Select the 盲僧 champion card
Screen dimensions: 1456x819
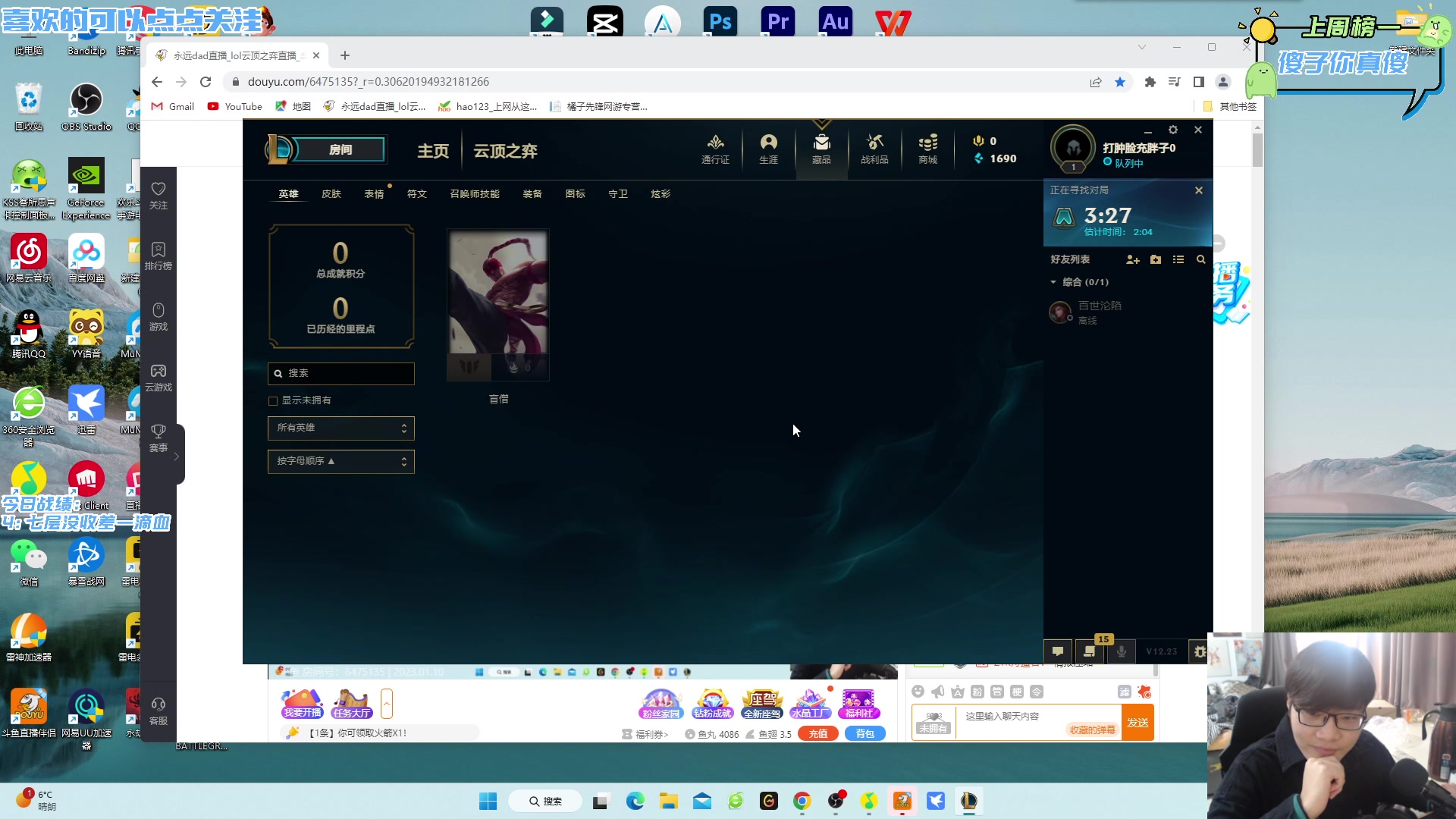498,305
